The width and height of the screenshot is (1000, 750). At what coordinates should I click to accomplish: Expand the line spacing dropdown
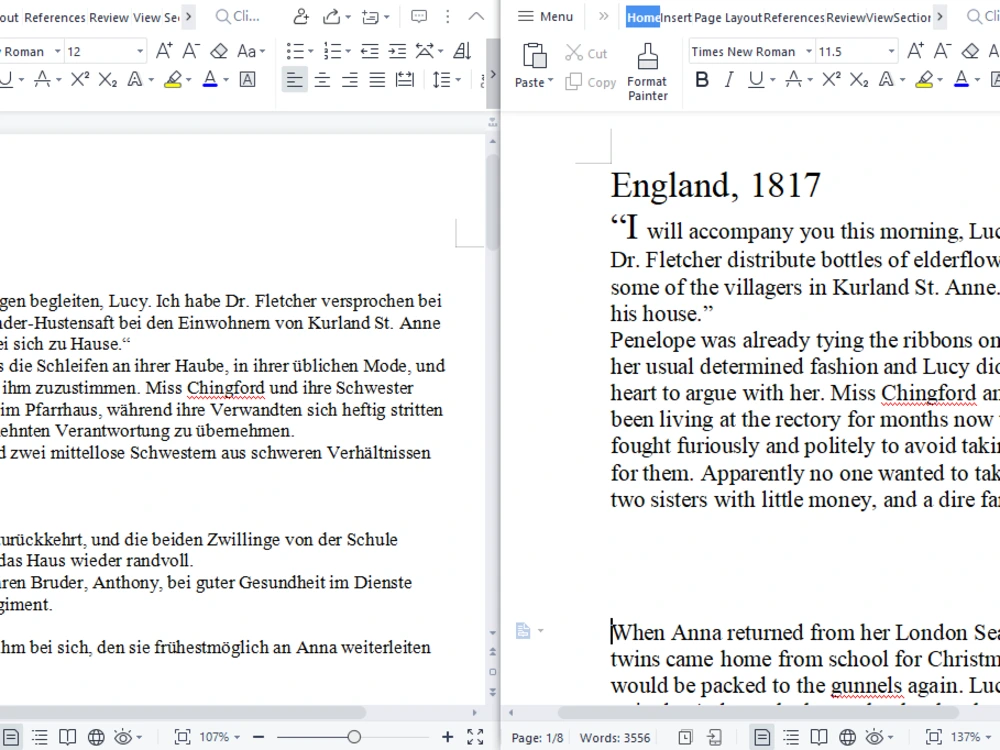[x=449, y=79]
